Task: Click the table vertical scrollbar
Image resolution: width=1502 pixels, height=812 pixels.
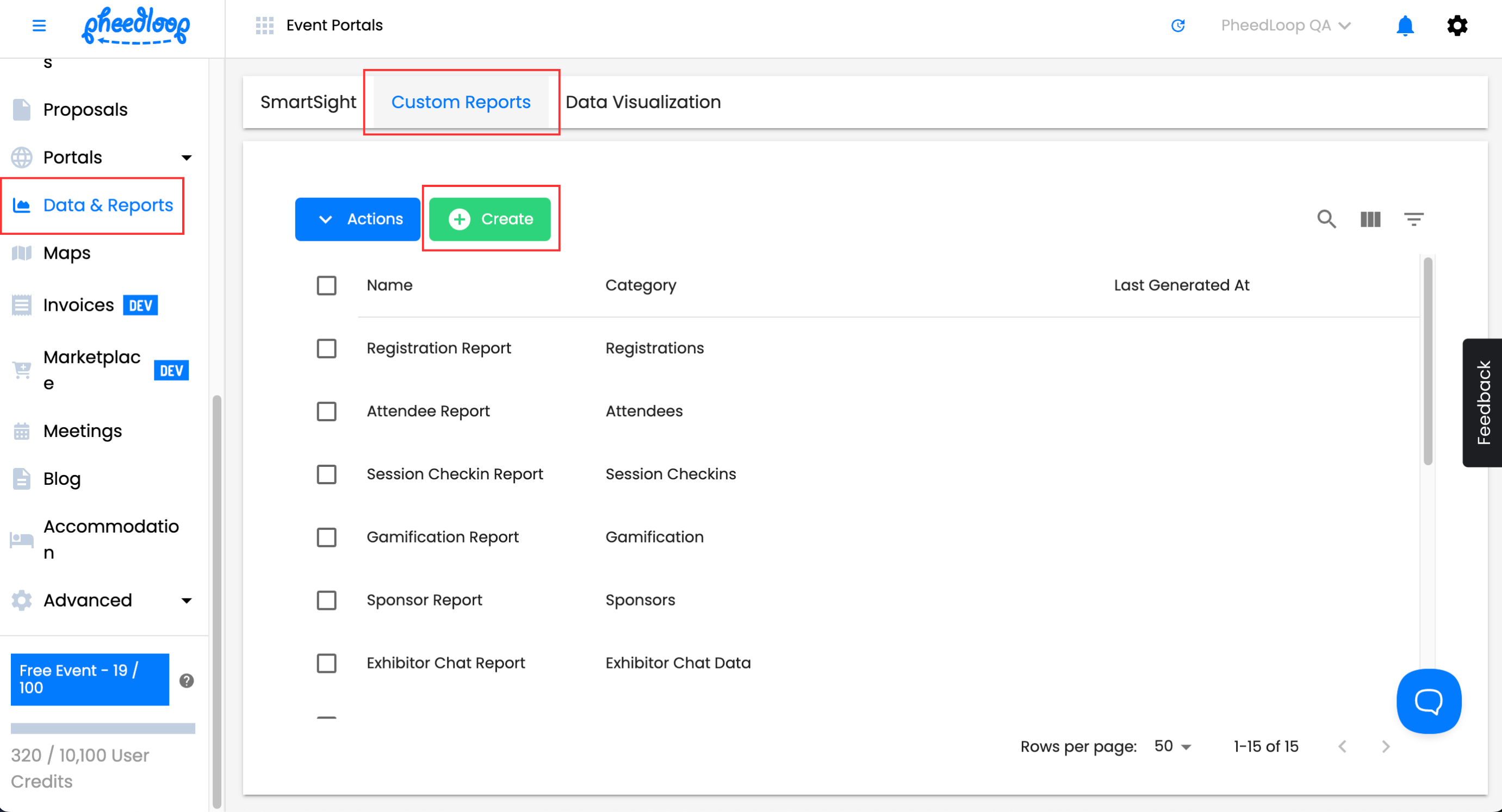Action: click(x=1427, y=361)
